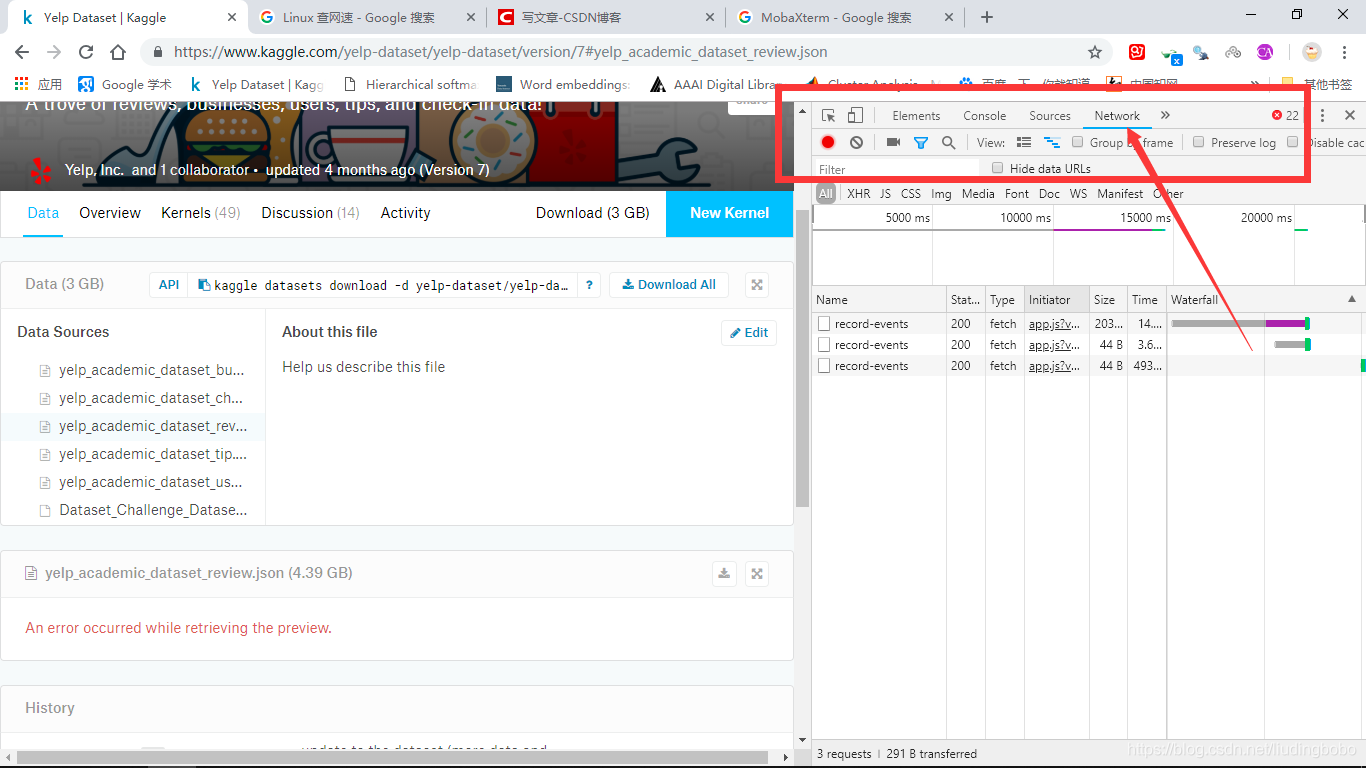Switch to the Discussion tab
Image resolution: width=1366 pixels, height=768 pixels.
pos(310,213)
